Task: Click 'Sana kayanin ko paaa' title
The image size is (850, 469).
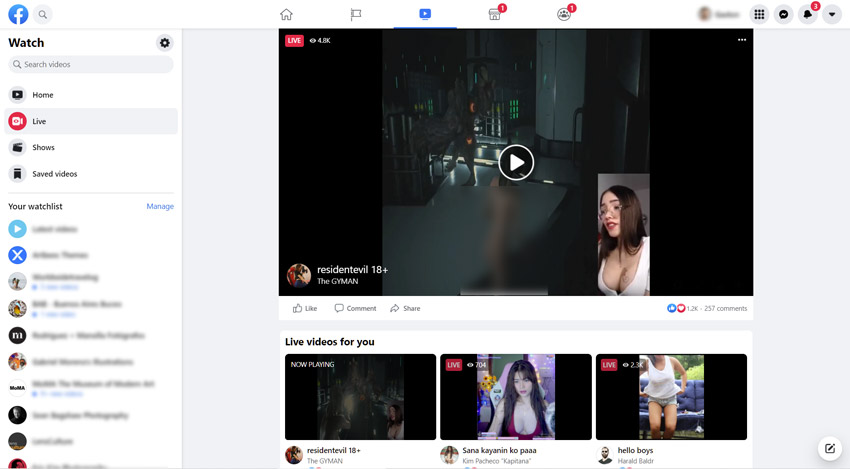Action: (499, 450)
